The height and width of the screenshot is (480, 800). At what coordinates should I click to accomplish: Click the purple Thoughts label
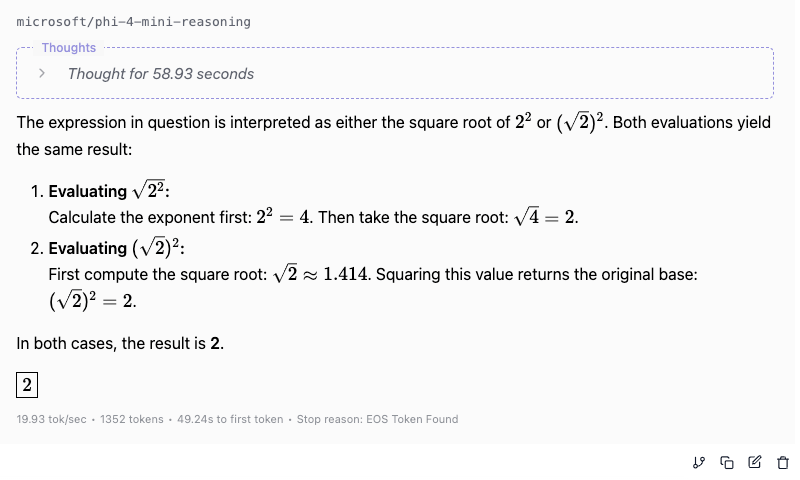[68, 48]
